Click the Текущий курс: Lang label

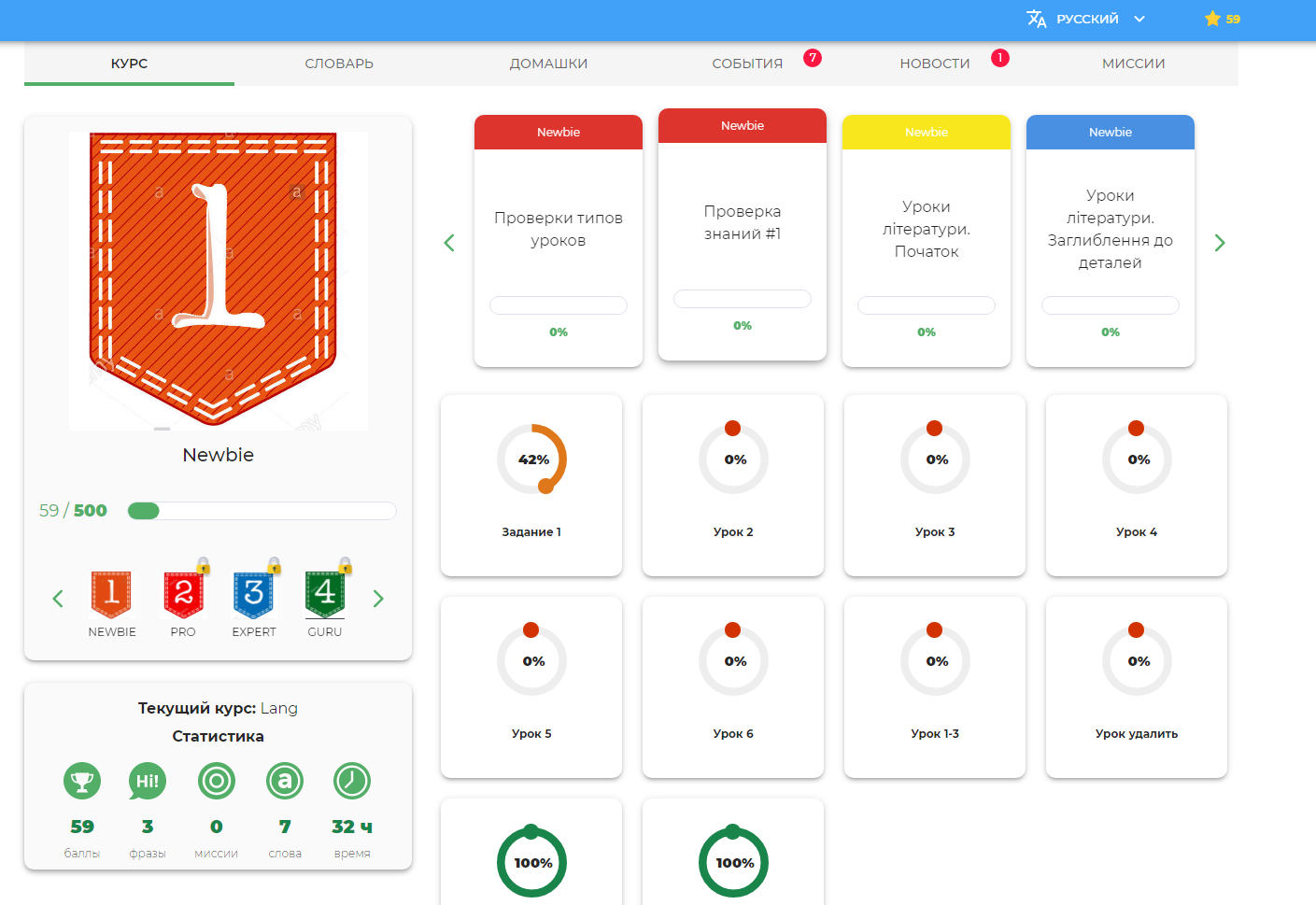(218, 708)
